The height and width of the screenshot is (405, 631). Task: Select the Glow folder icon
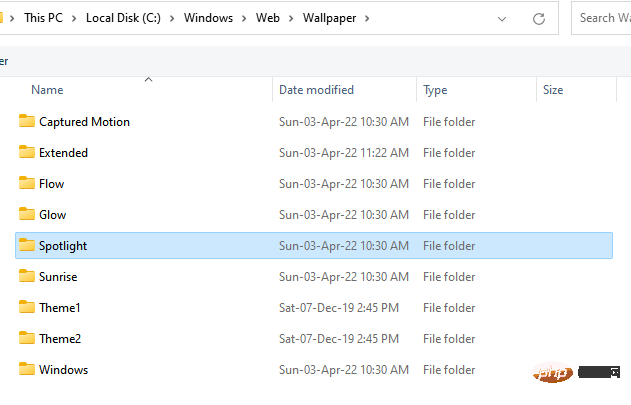(x=27, y=214)
